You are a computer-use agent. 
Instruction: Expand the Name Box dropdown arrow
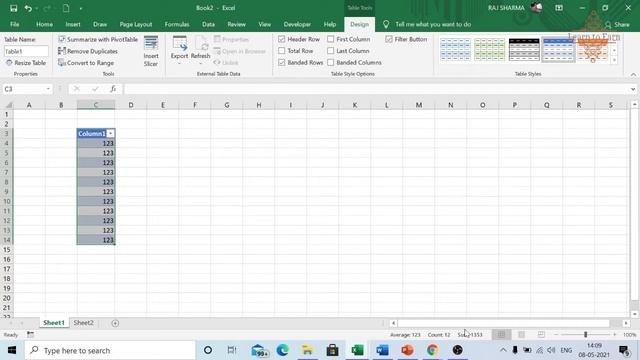pos(48,89)
